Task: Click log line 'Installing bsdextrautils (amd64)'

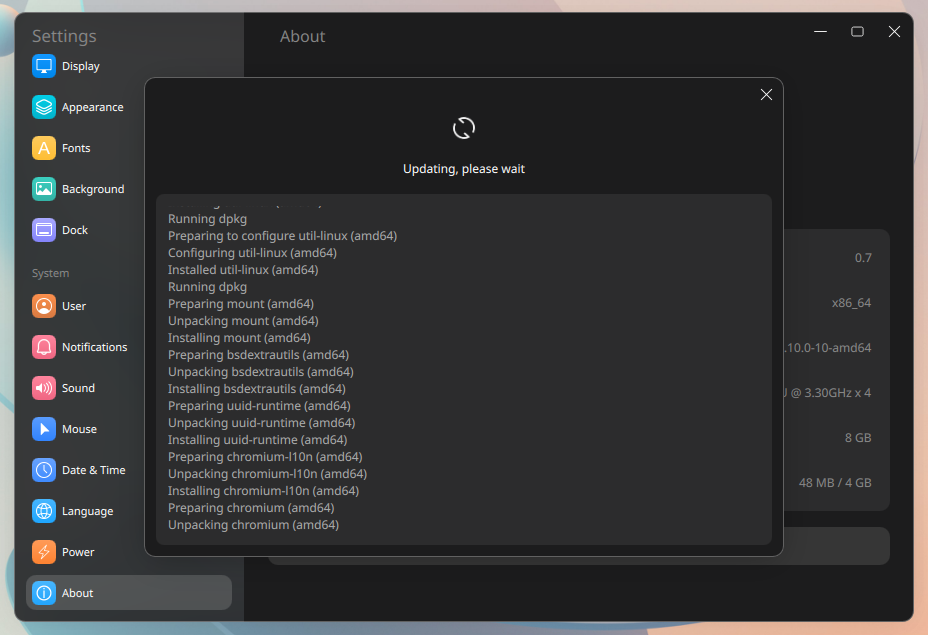Action: click(257, 389)
